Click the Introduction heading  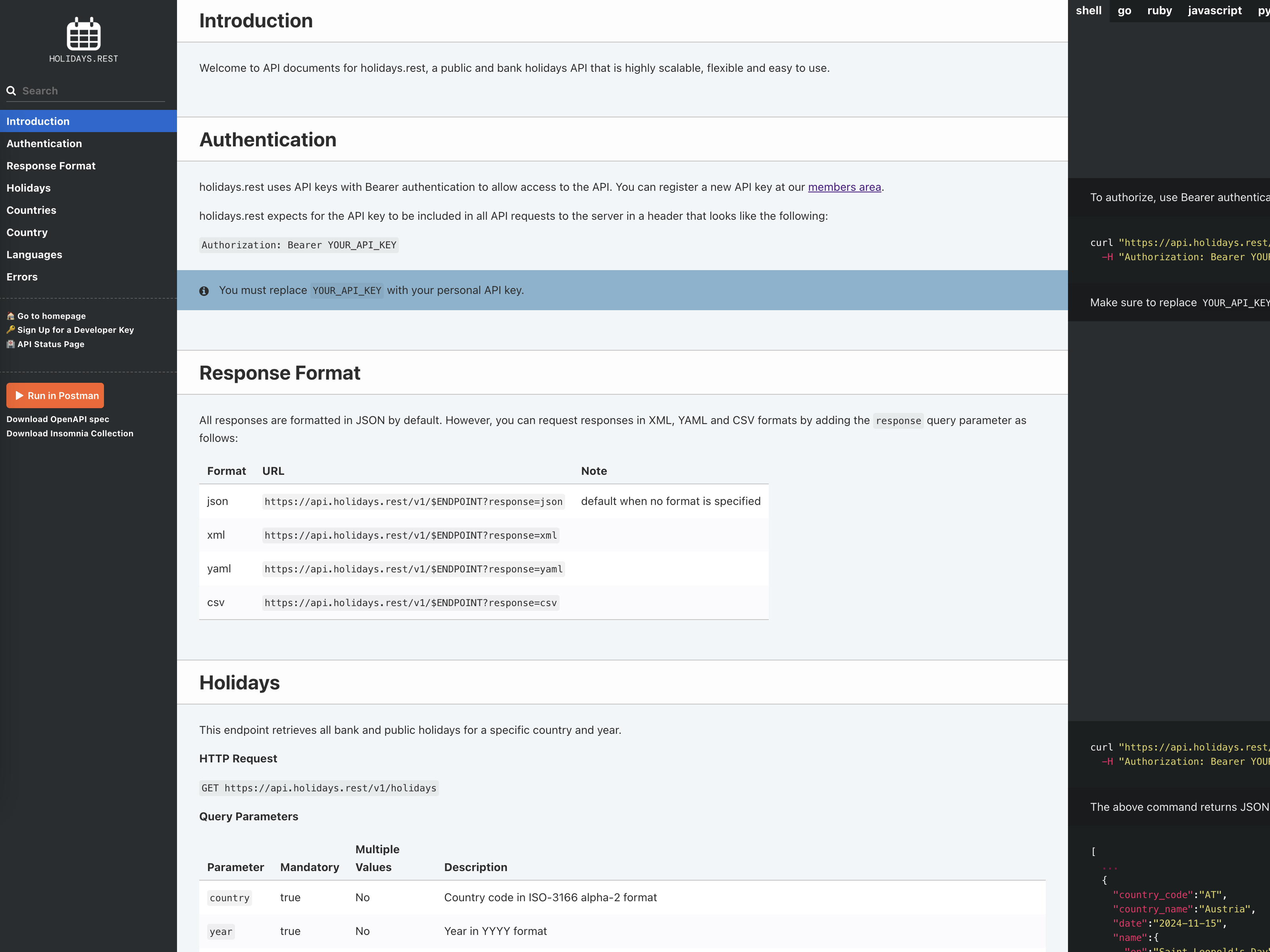[x=256, y=21]
